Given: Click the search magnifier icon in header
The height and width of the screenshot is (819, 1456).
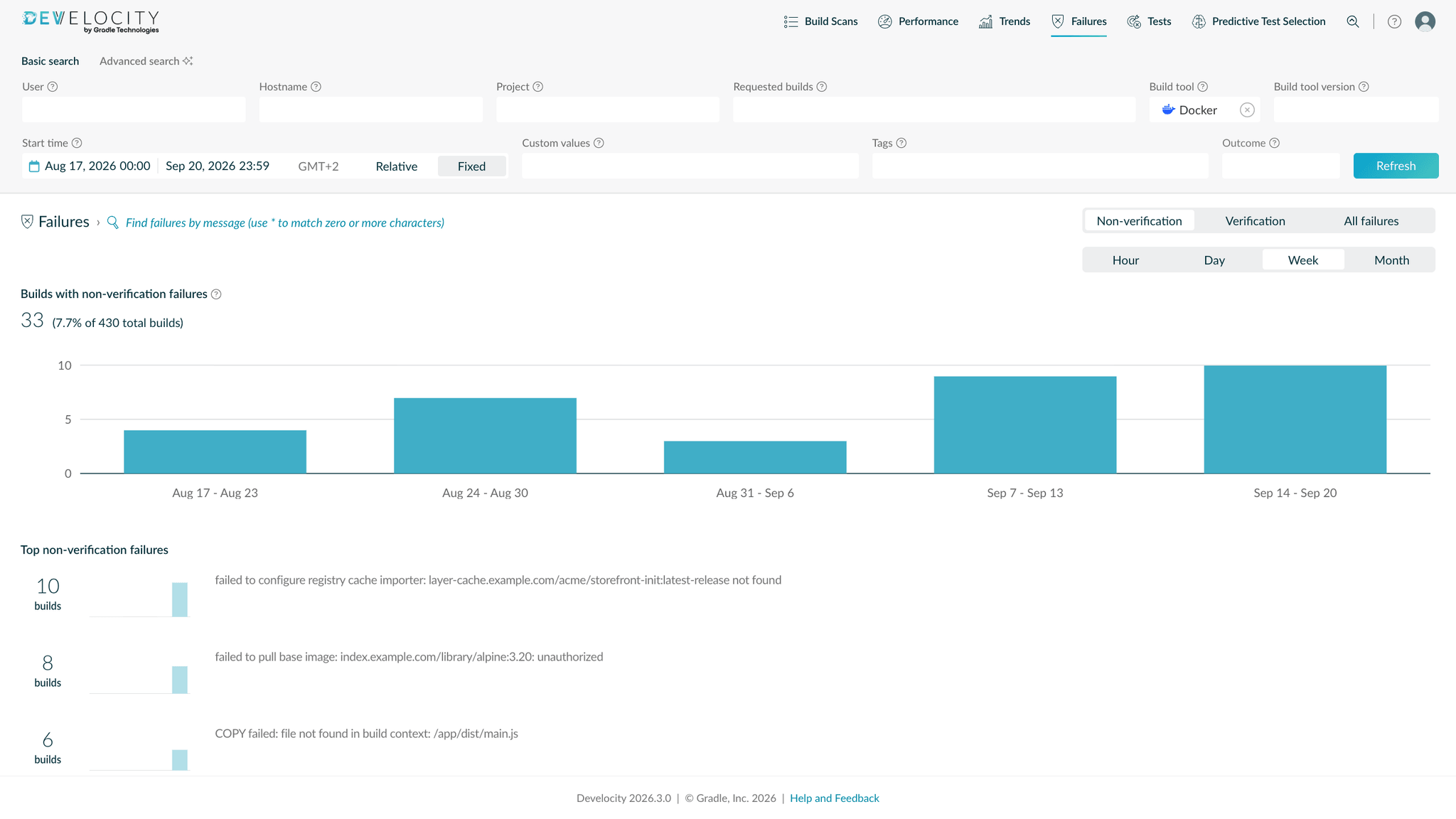Looking at the screenshot, I should click(1353, 21).
